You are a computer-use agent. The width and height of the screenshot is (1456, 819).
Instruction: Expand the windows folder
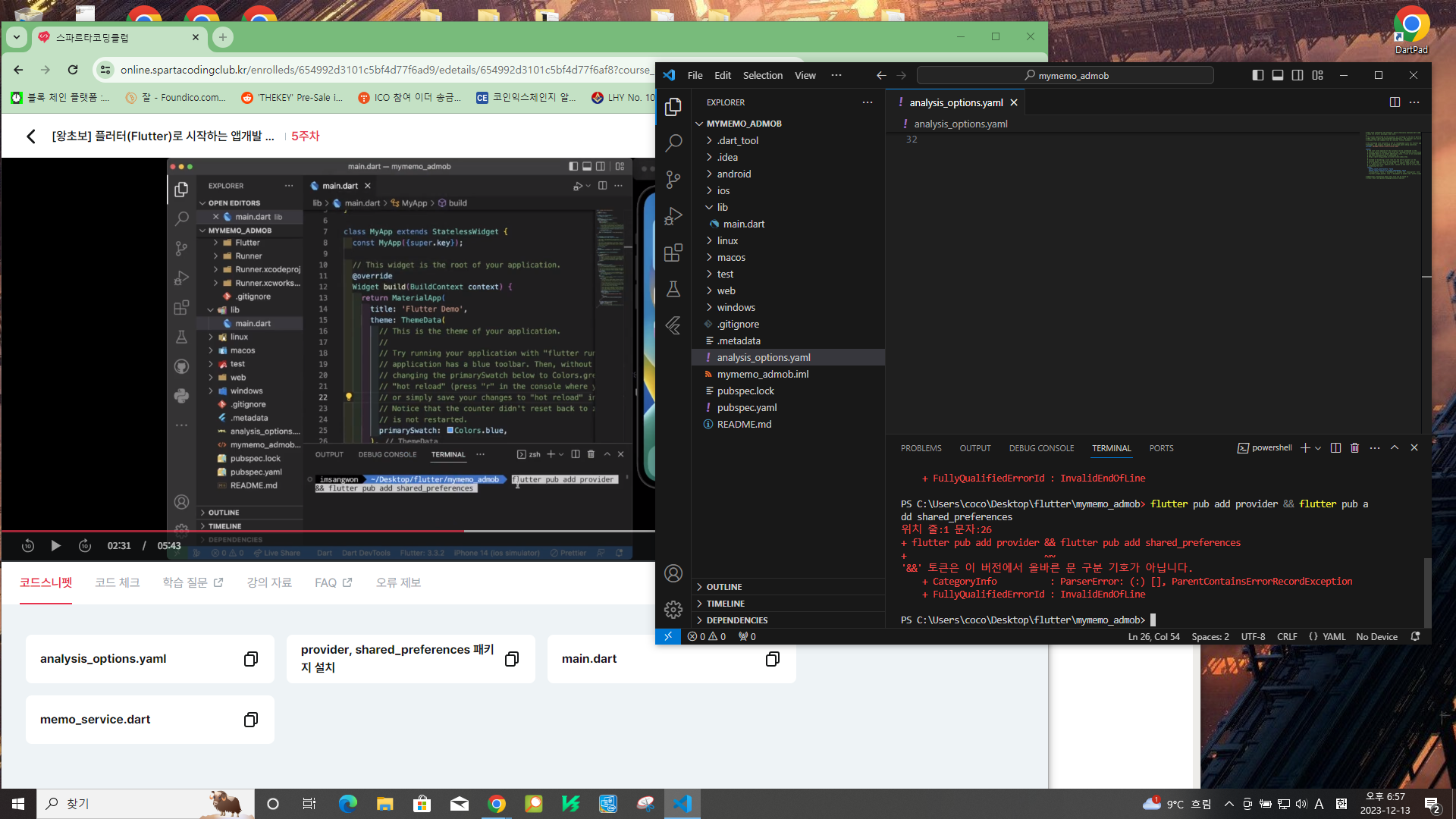tap(788, 307)
